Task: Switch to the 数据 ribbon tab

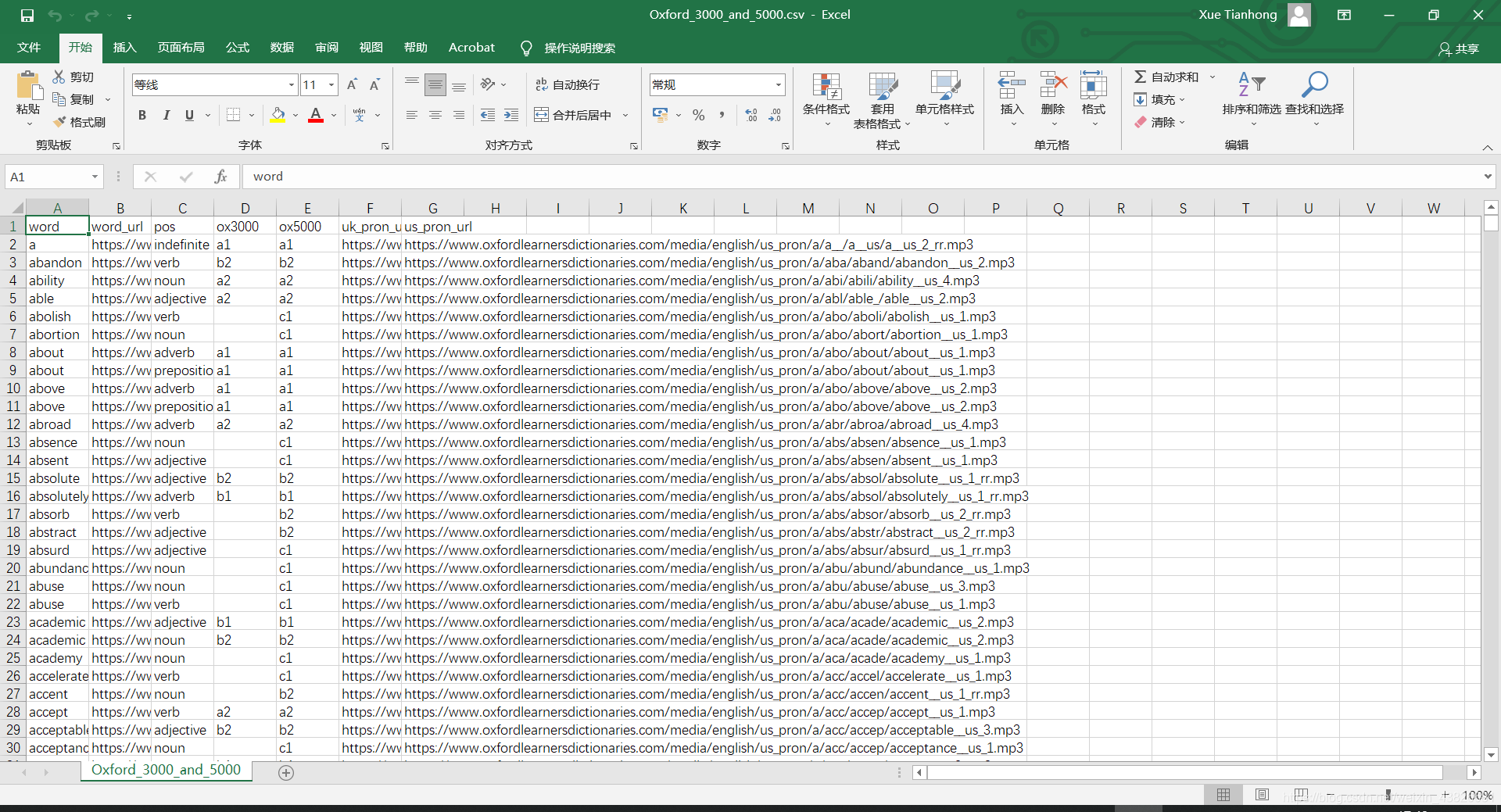Action: point(281,48)
